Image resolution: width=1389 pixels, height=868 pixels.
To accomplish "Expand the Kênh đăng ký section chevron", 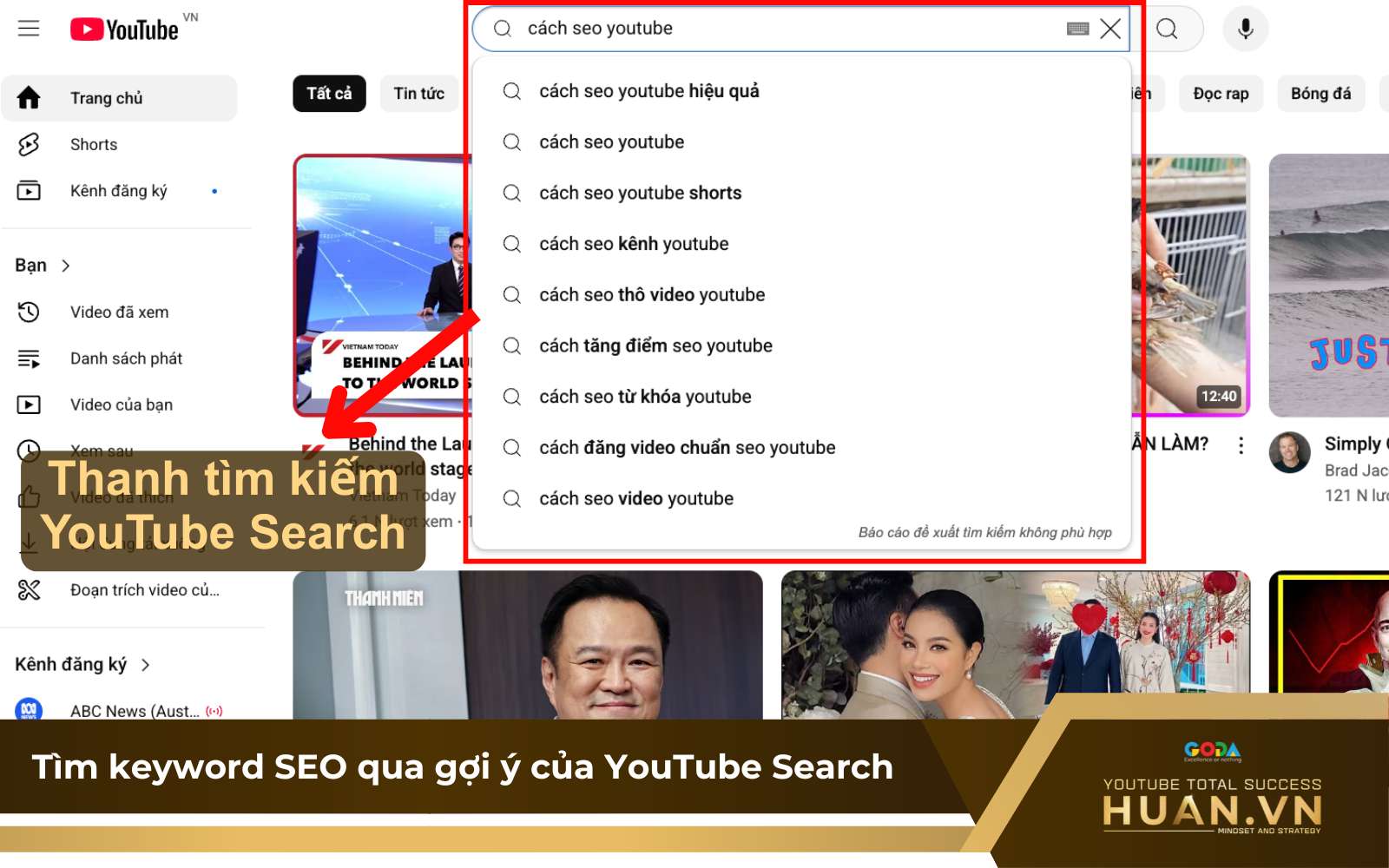I will click(x=145, y=665).
